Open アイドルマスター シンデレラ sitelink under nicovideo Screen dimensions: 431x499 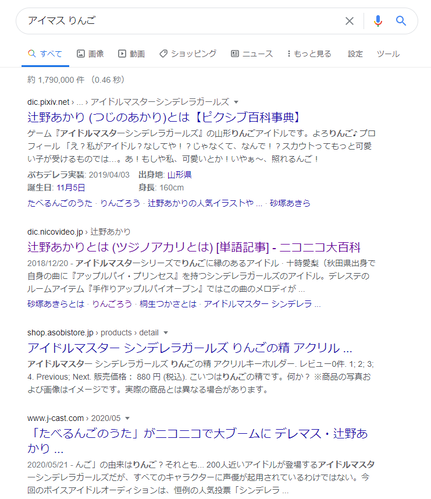(x=262, y=304)
